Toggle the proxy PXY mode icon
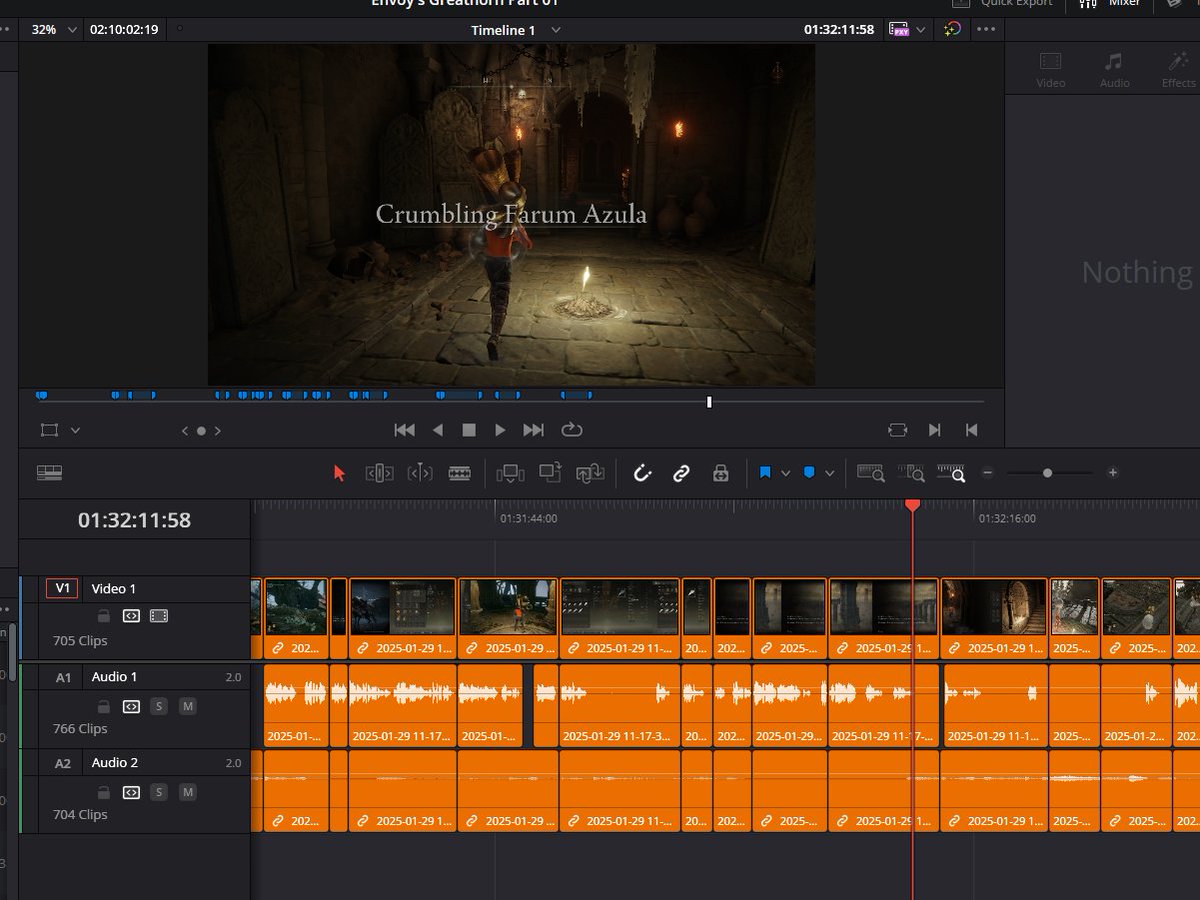 (898, 30)
